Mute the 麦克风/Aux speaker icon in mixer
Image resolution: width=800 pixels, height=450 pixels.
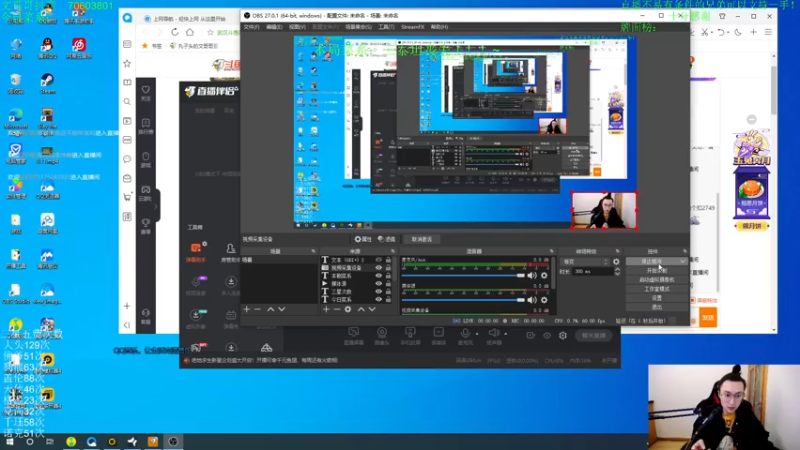click(532, 276)
